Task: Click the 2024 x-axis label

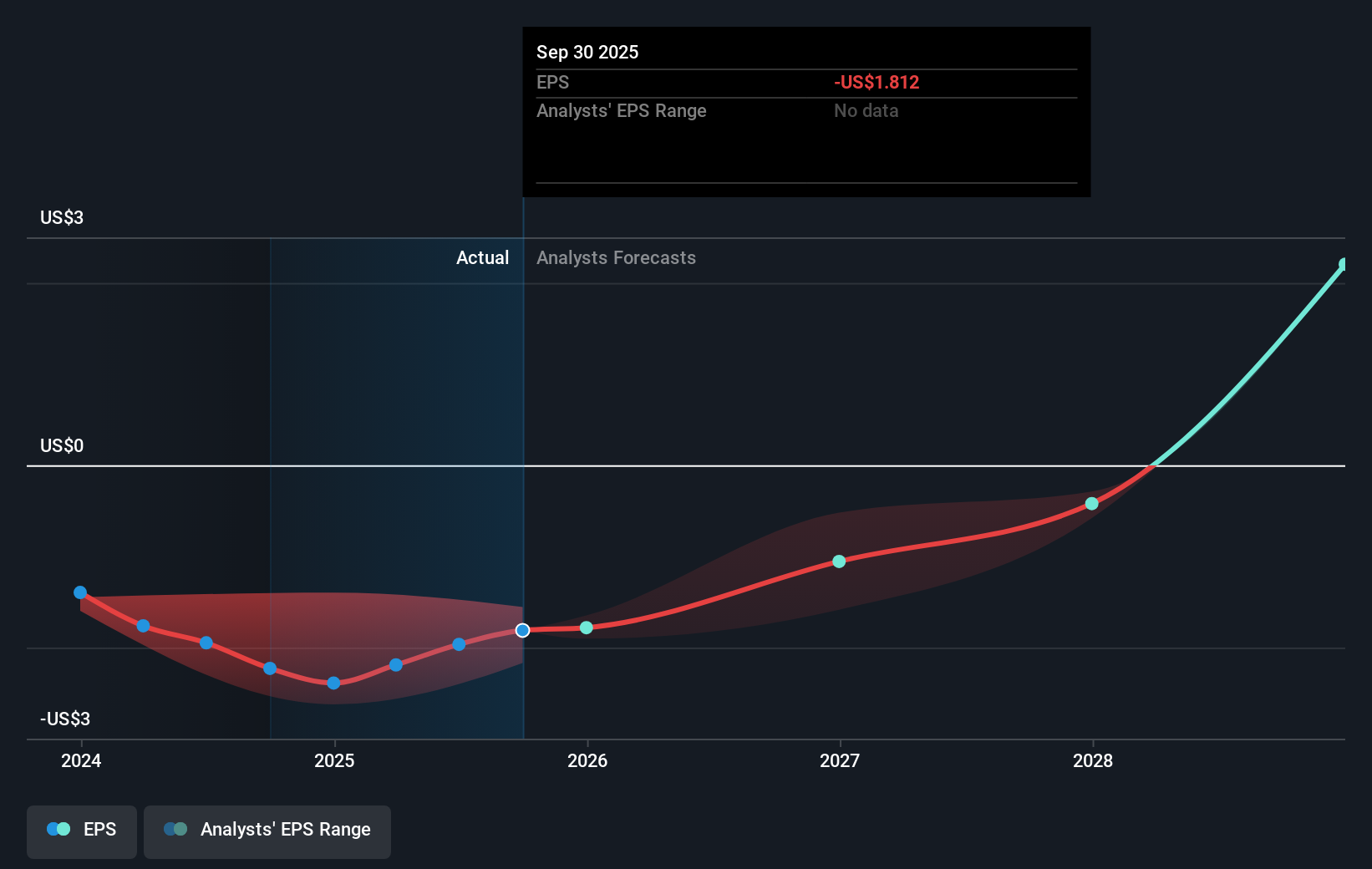Action: point(81,760)
